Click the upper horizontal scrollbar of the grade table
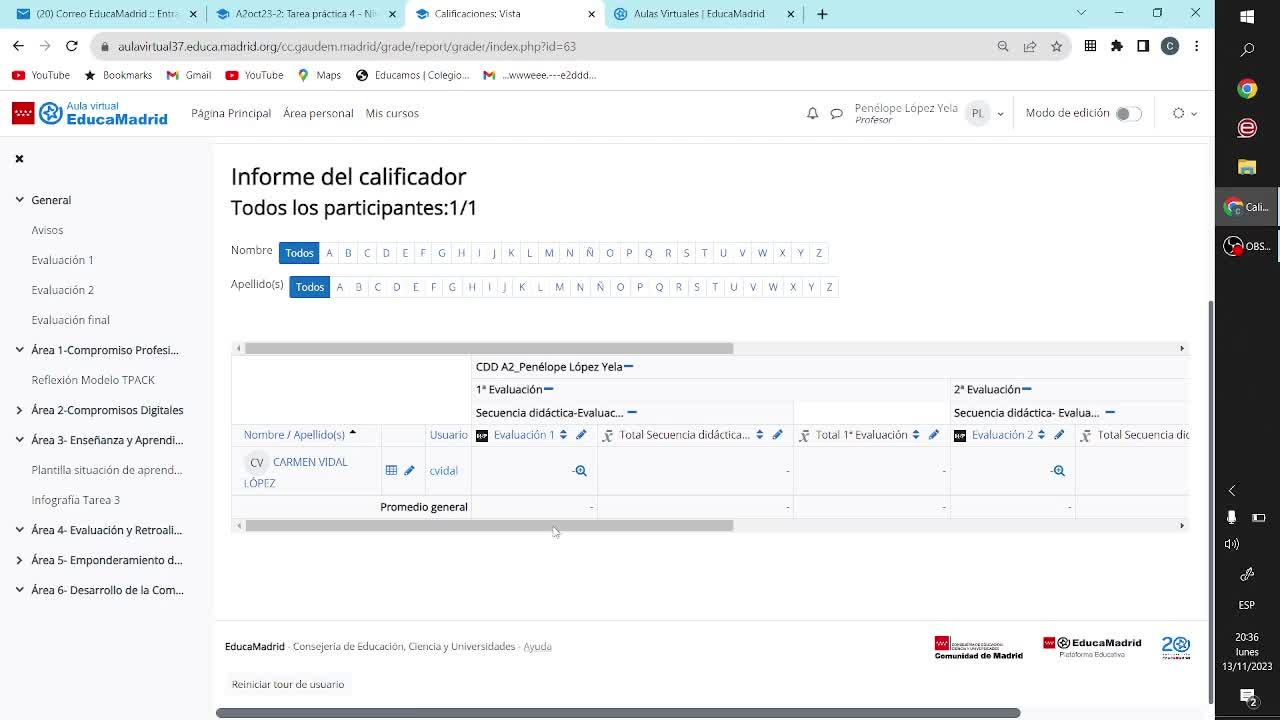Viewport: 1280px width, 720px height. (x=489, y=349)
